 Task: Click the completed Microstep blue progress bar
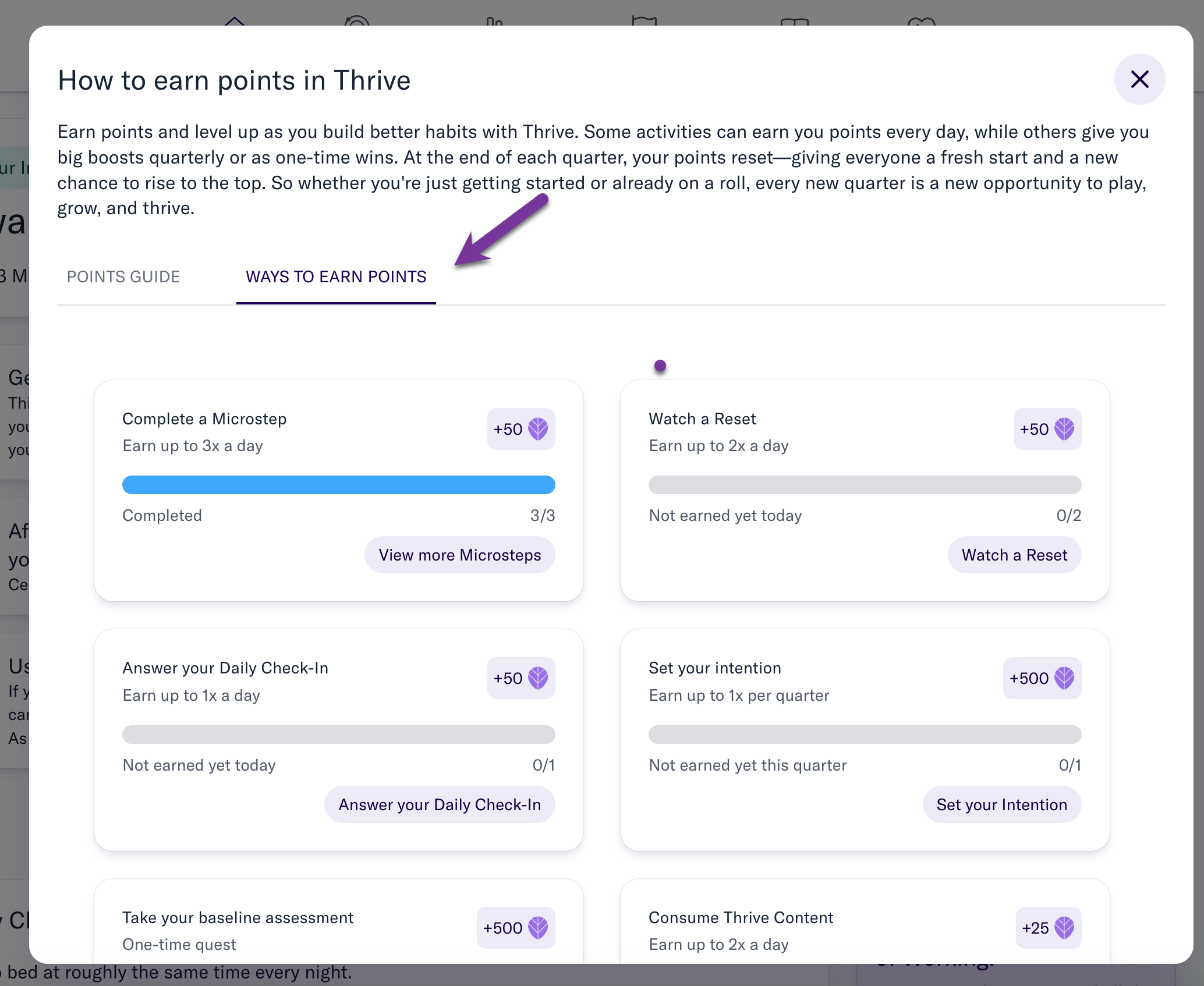pos(339,485)
